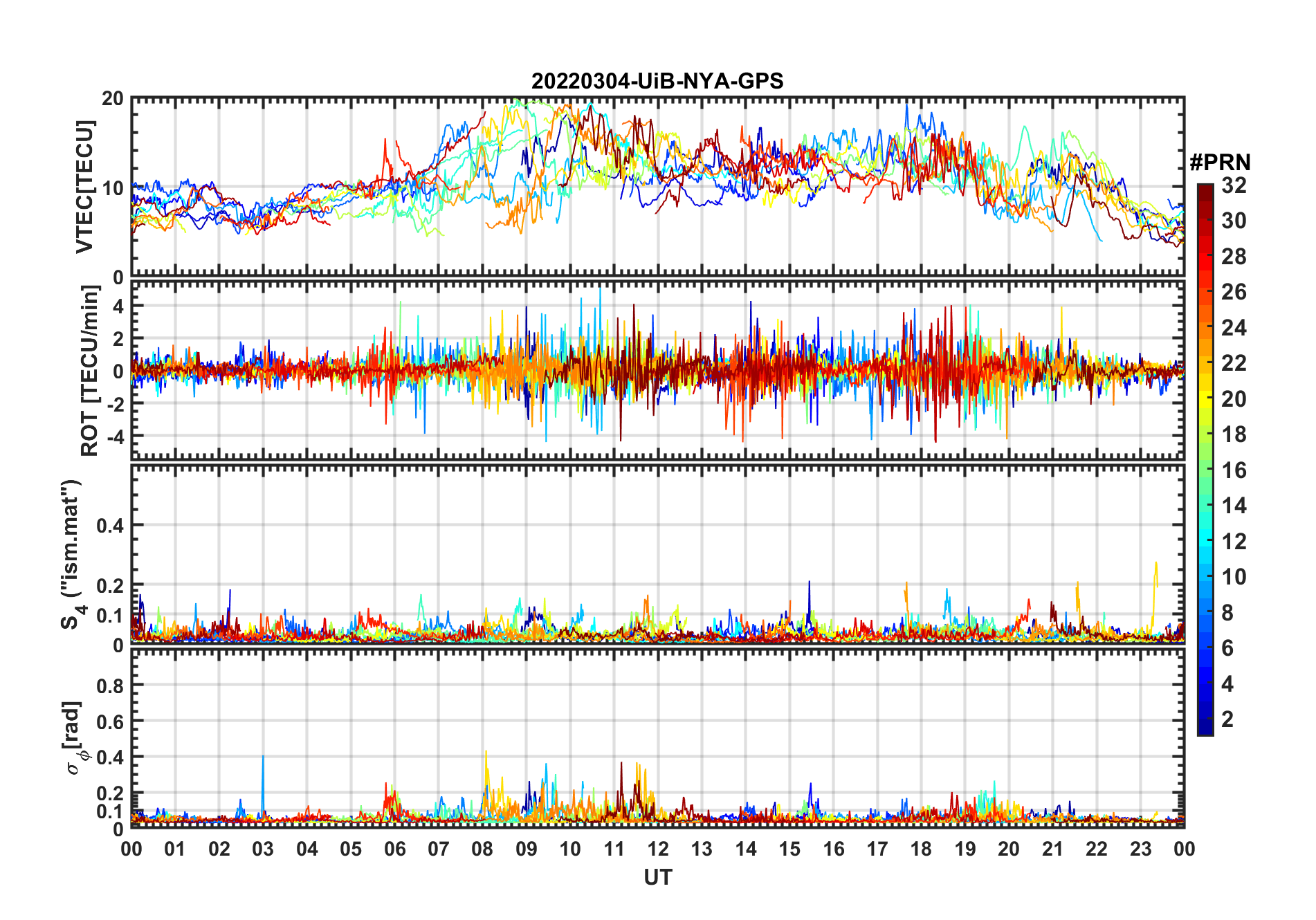Click VTEC y-axis tick label 20
The width and height of the screenshot is (1316, 920).
point(113,99)
